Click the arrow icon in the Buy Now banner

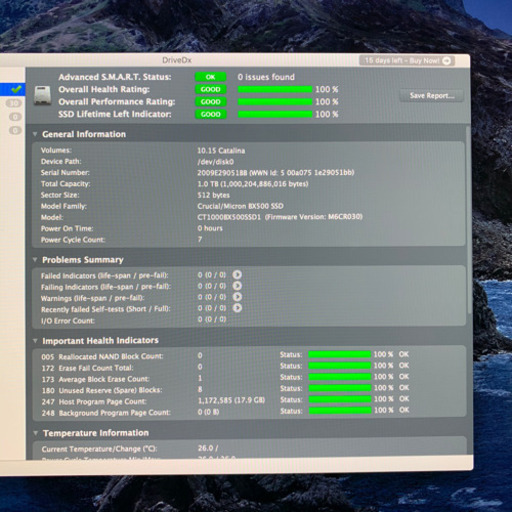click(446, 61)
